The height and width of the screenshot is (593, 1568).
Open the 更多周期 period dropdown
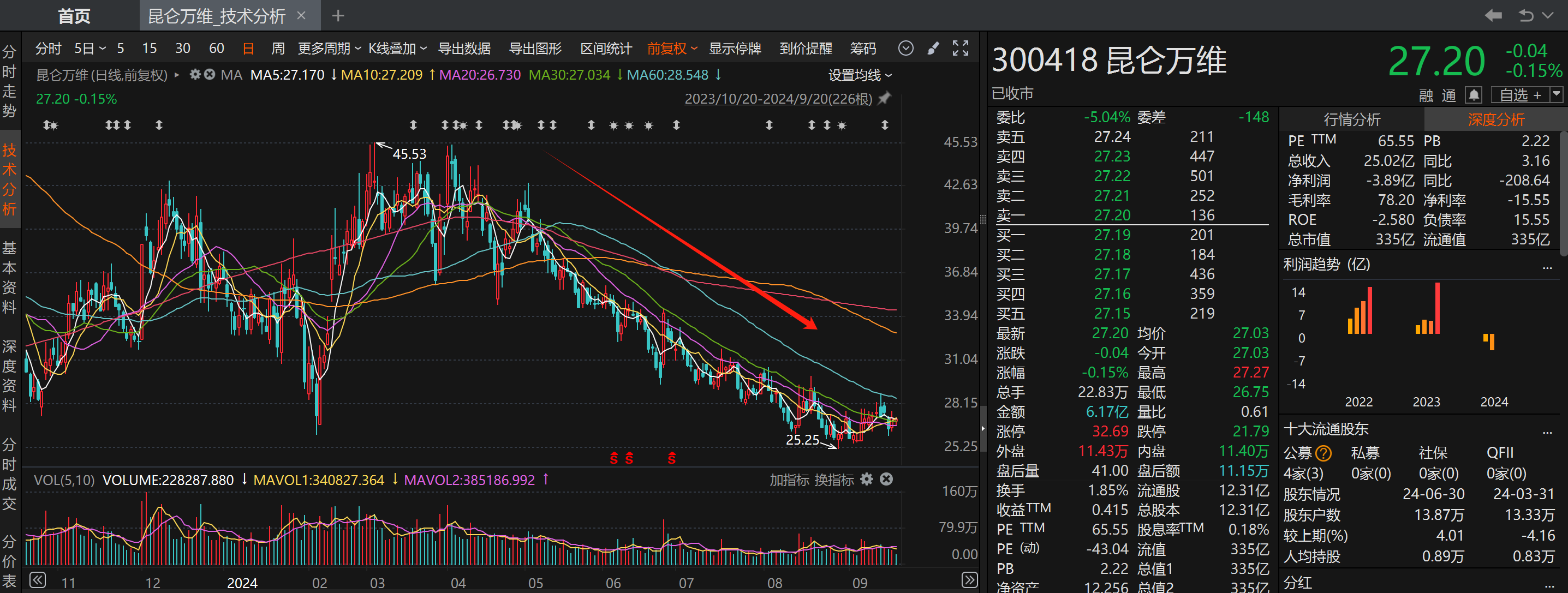point(329,49)
